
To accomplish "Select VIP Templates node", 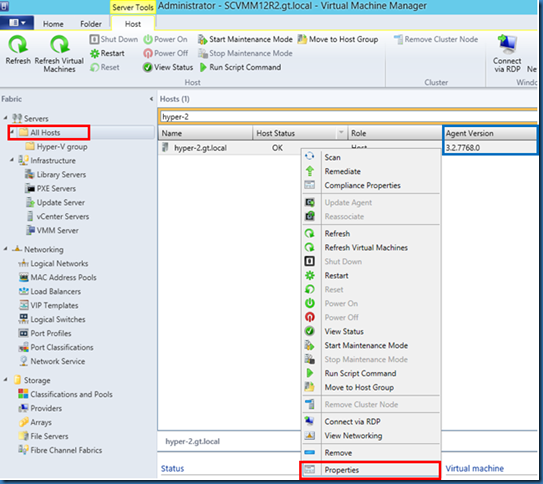I will point(49,306).
